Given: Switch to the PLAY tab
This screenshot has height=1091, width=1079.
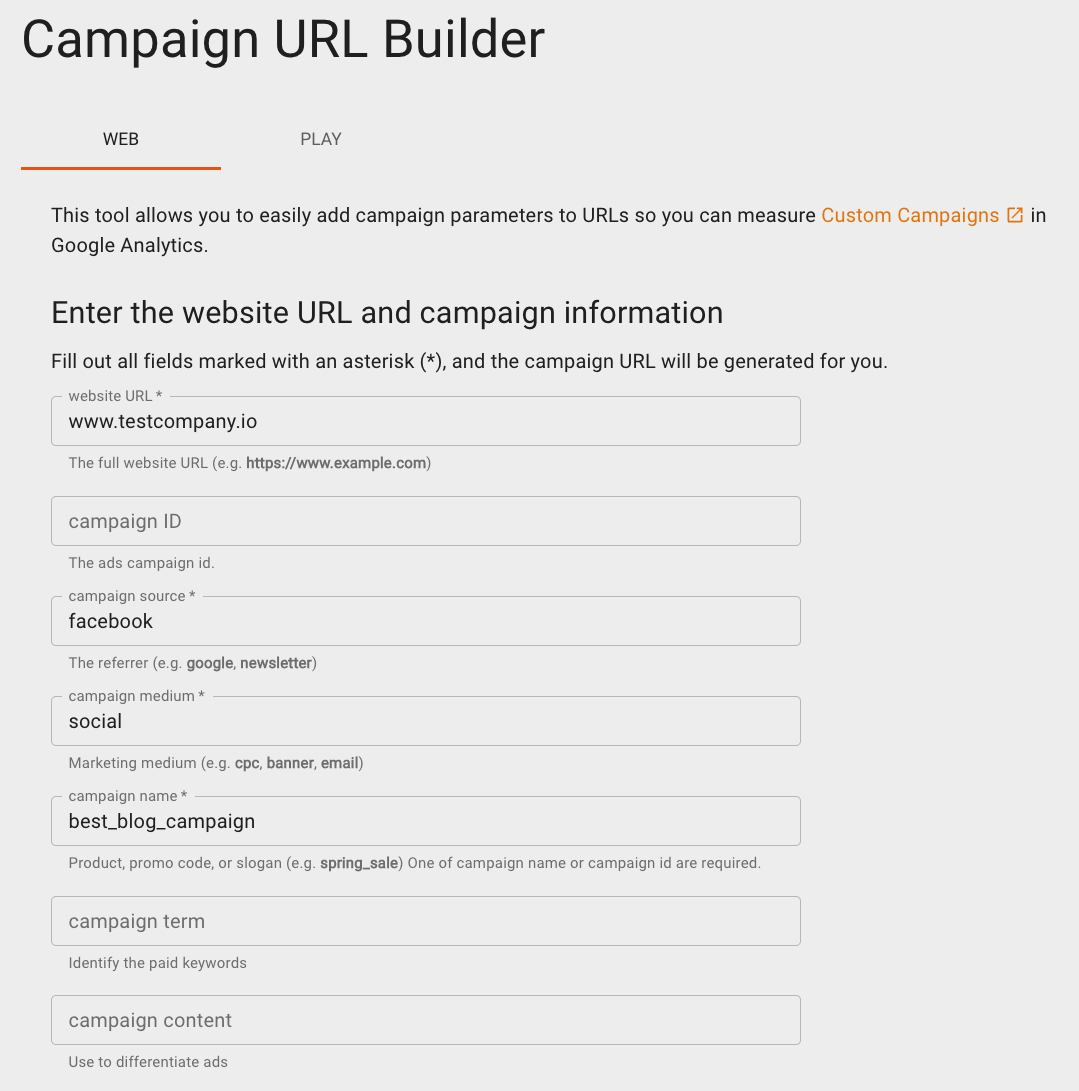Looking at the screenshot, I should (321, 139).
